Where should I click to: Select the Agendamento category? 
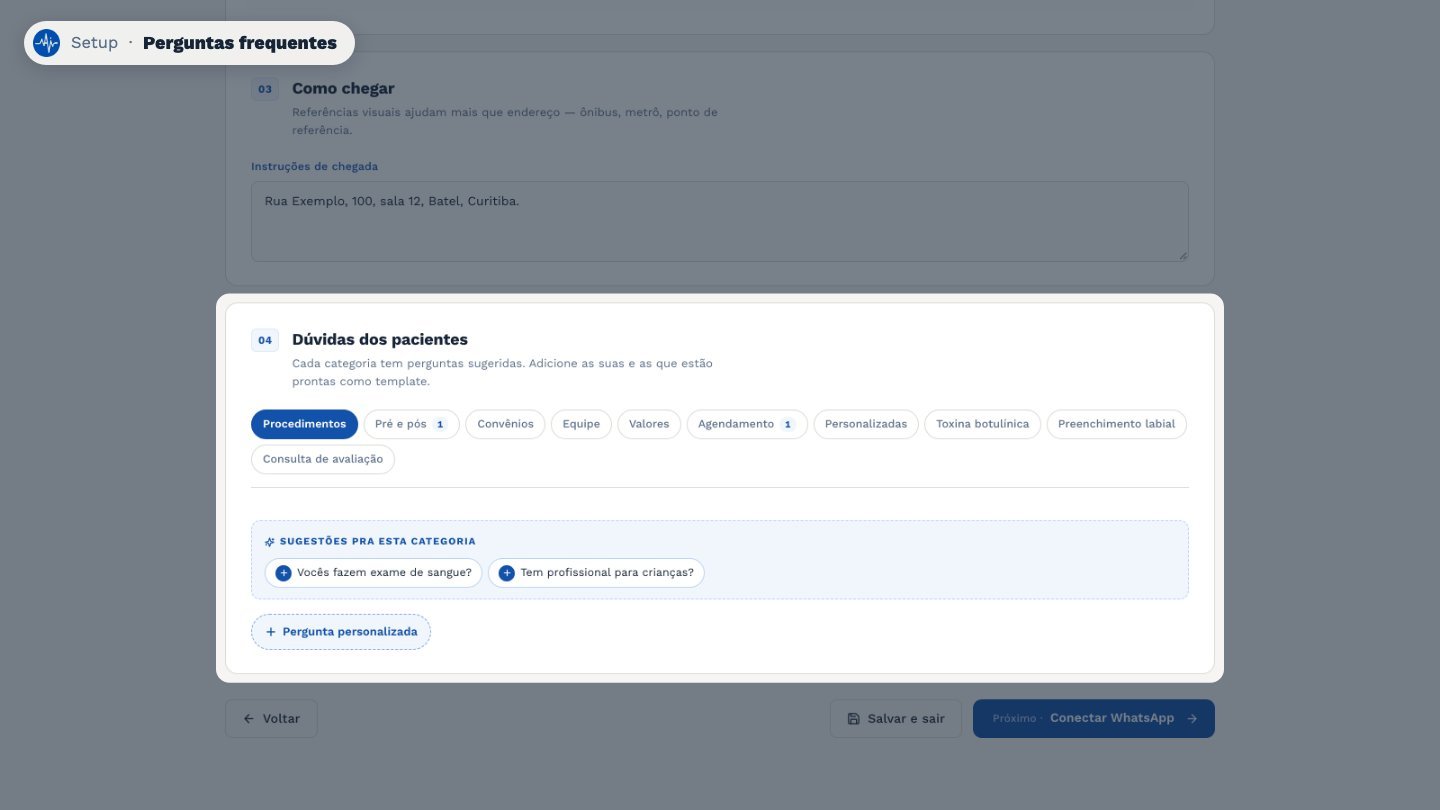(x=747, y=424)
